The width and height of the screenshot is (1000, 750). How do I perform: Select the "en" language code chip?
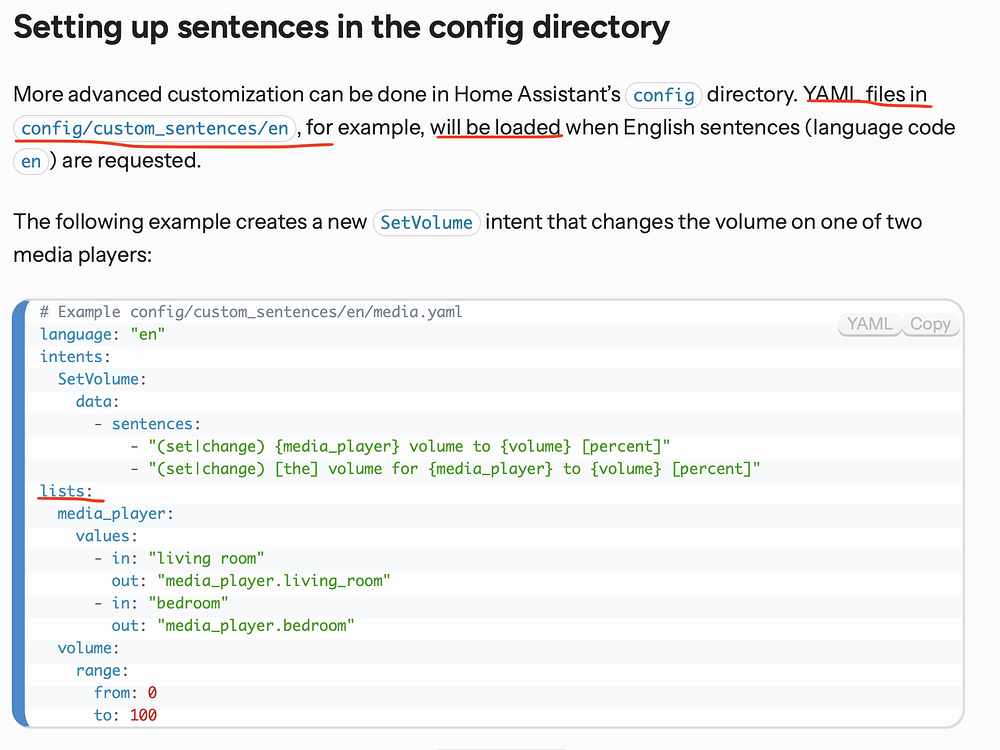coord(31,161)
